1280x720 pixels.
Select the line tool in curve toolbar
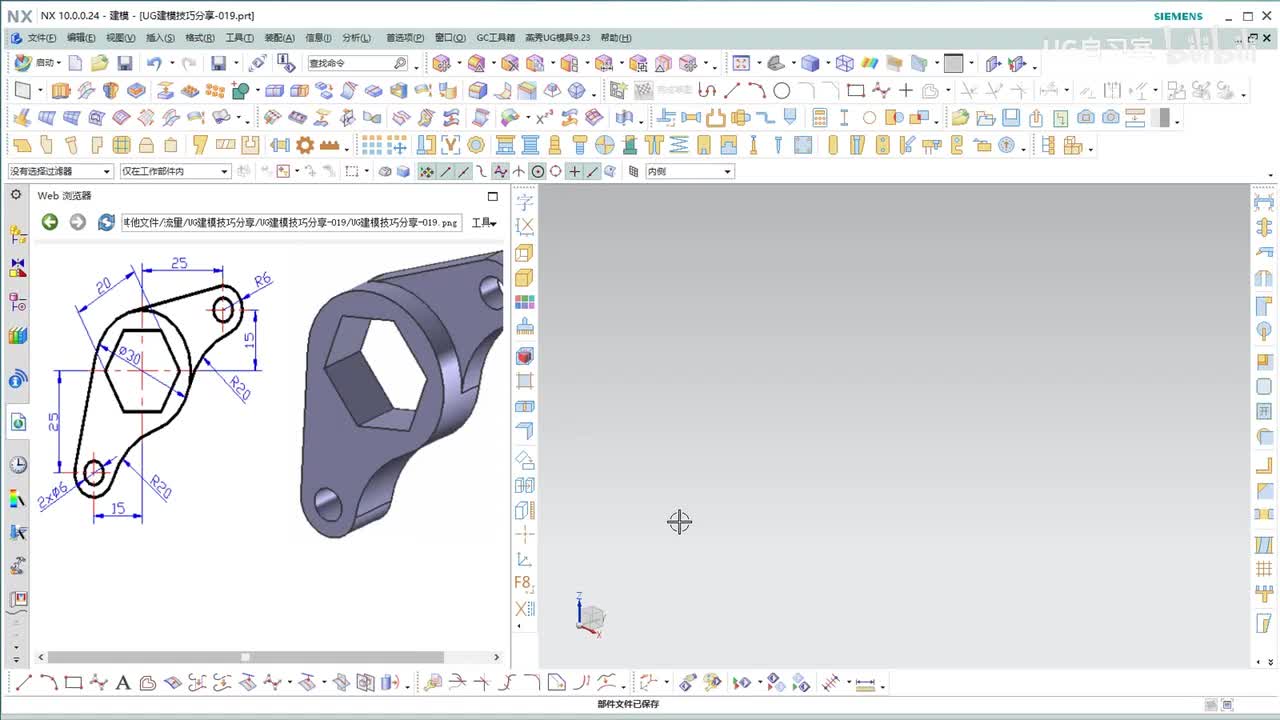tap(732, 91)
